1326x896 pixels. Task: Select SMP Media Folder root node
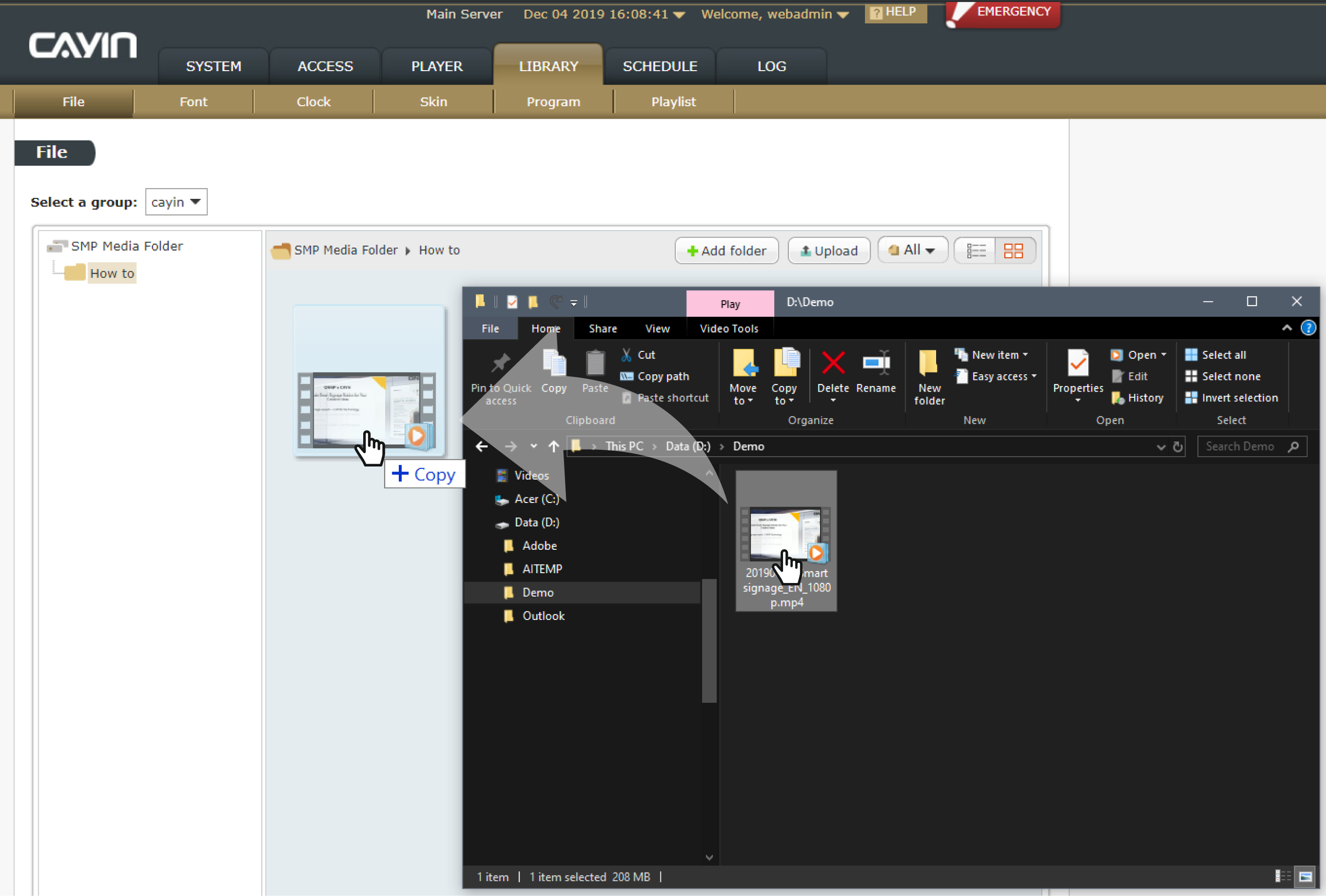[126, 246]
